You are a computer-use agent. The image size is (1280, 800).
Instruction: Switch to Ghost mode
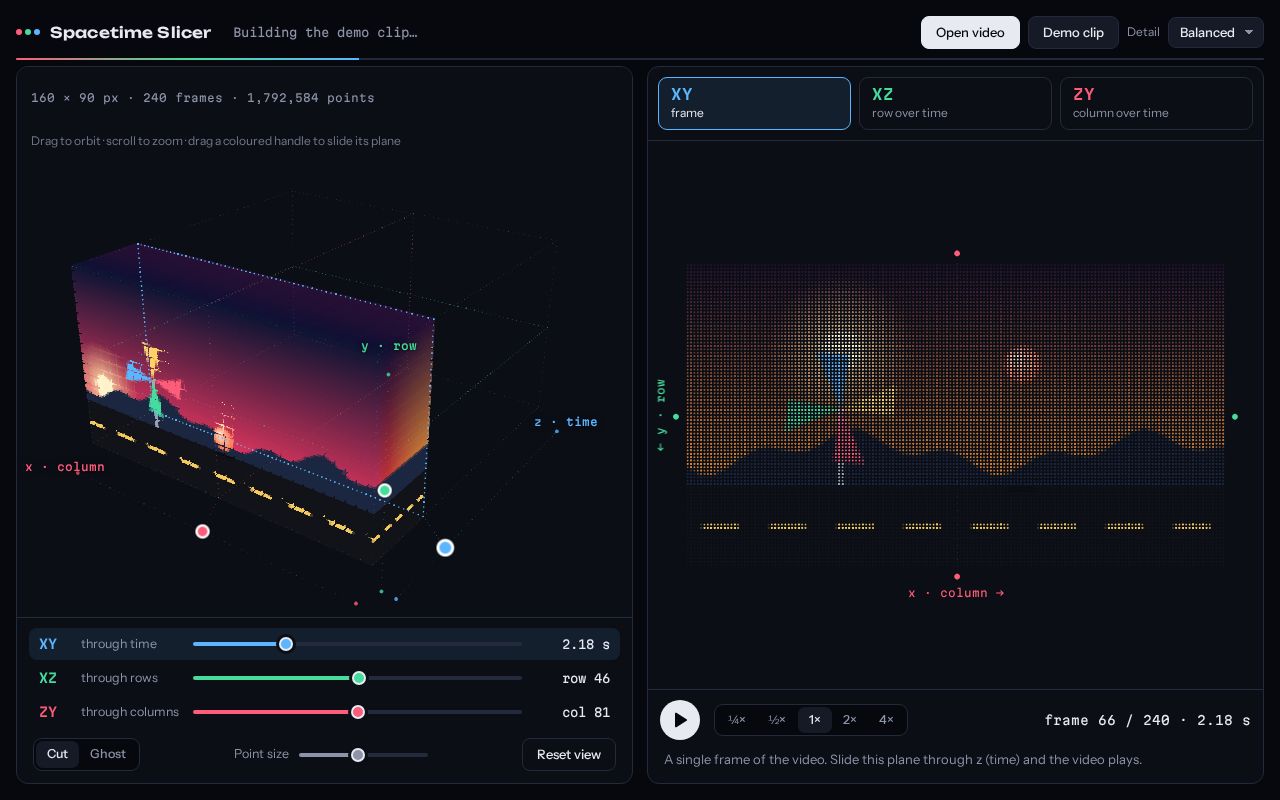point(108,754)
